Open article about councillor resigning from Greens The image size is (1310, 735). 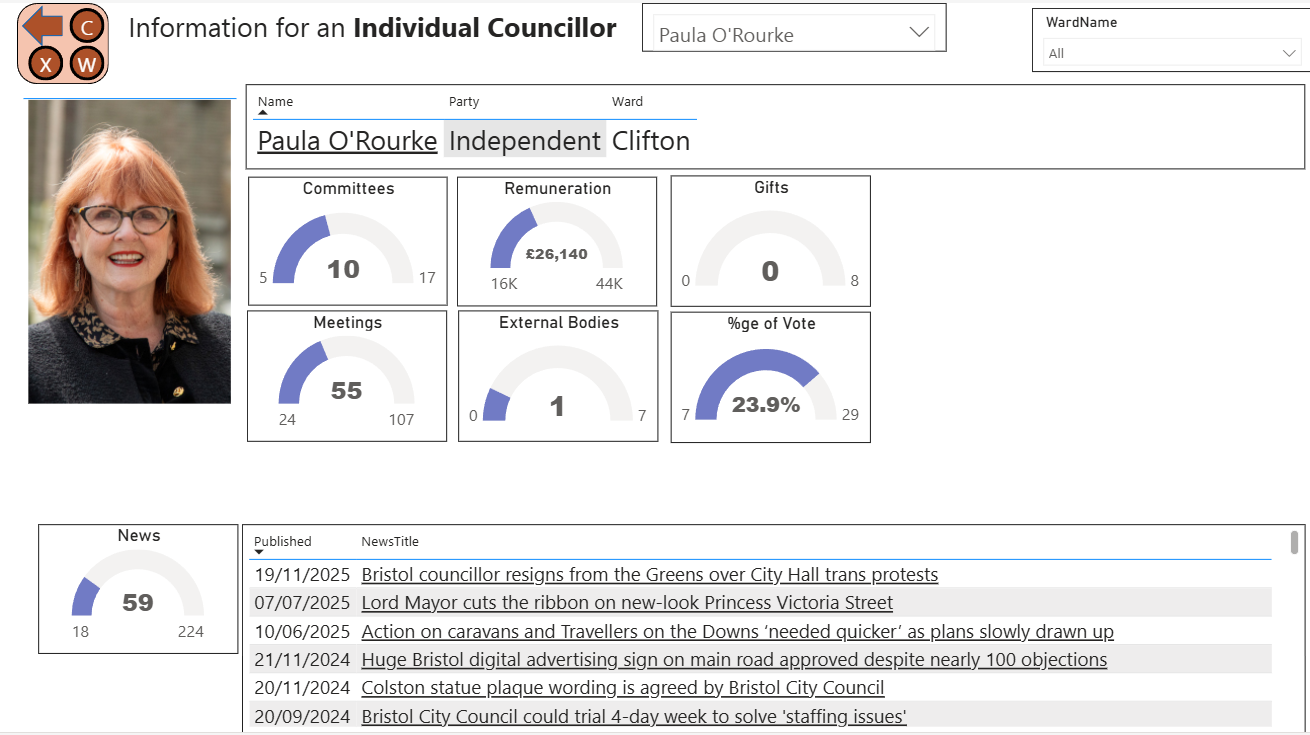(x=649, y=575)
